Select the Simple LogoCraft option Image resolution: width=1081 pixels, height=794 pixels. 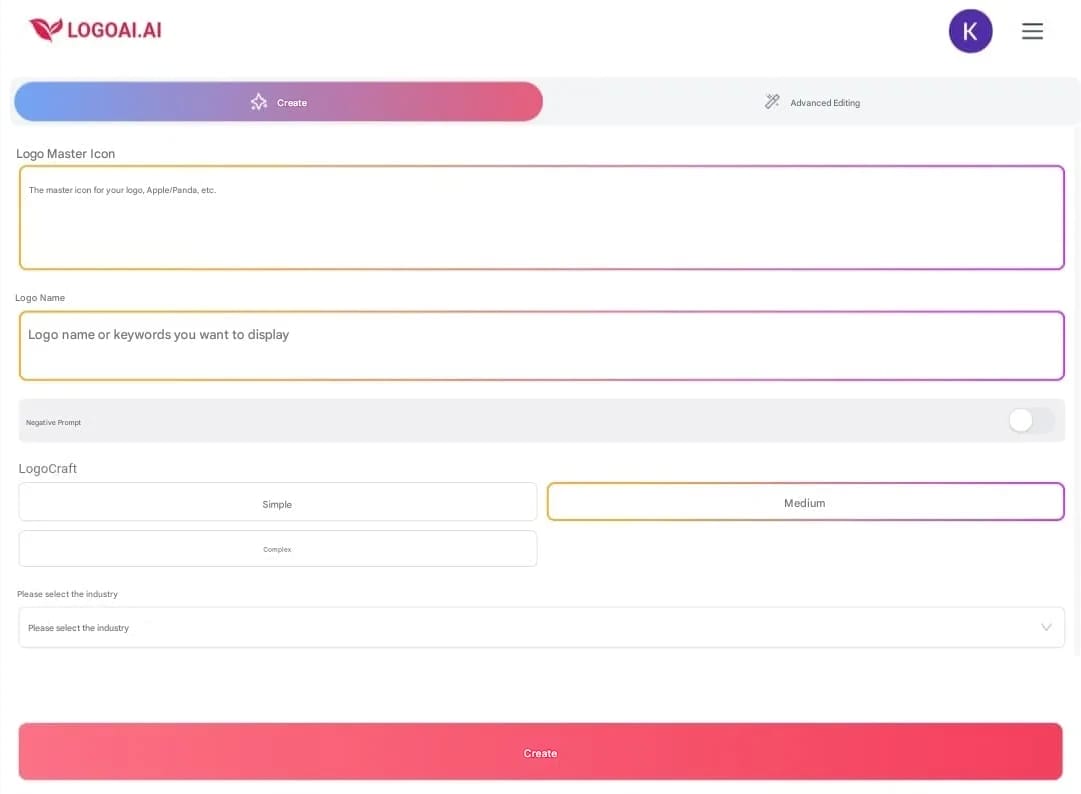(278, 503)
